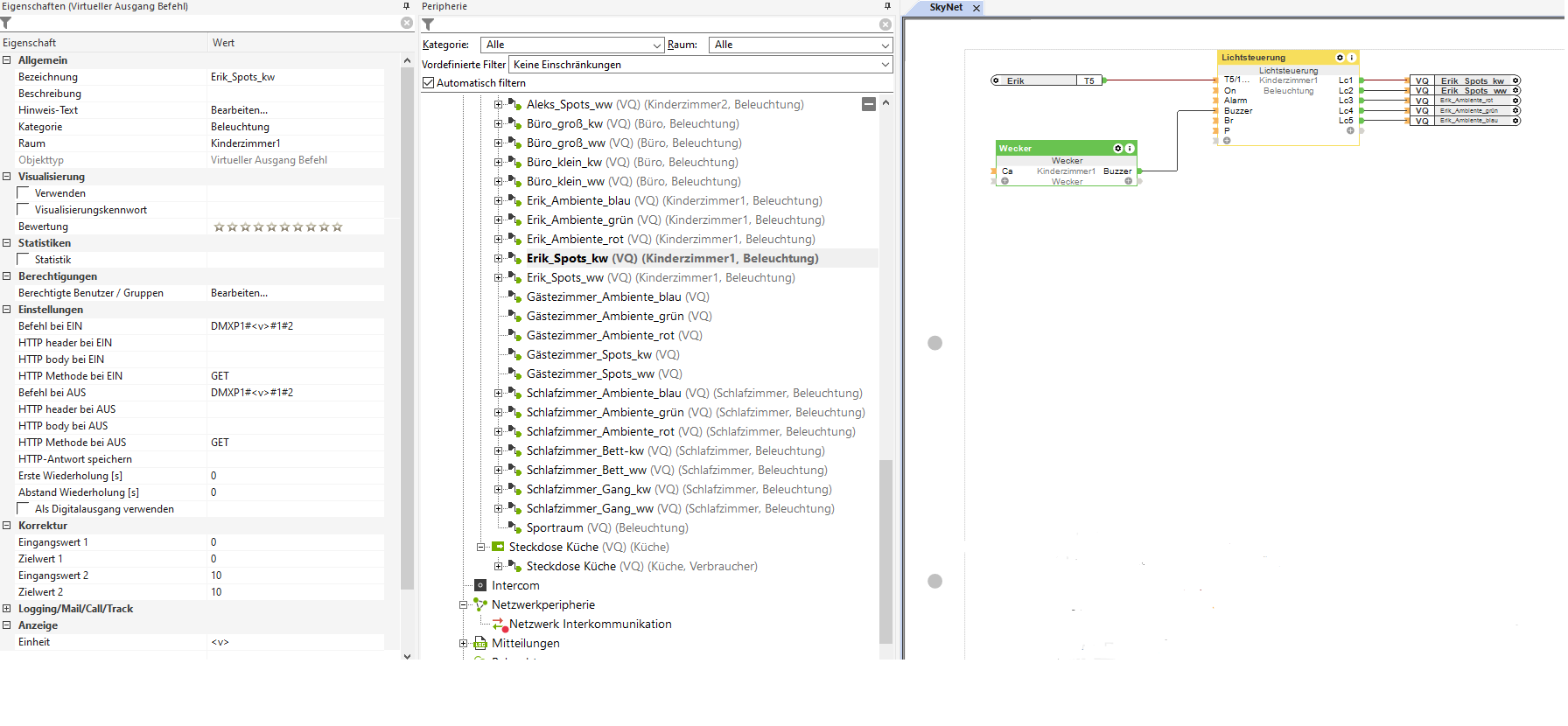Image resolution: width=1568 pixels, height=726 pixels.
Task: Collapse all via minus button in tree
Action: pyautogui.click(x=868, y=104)
